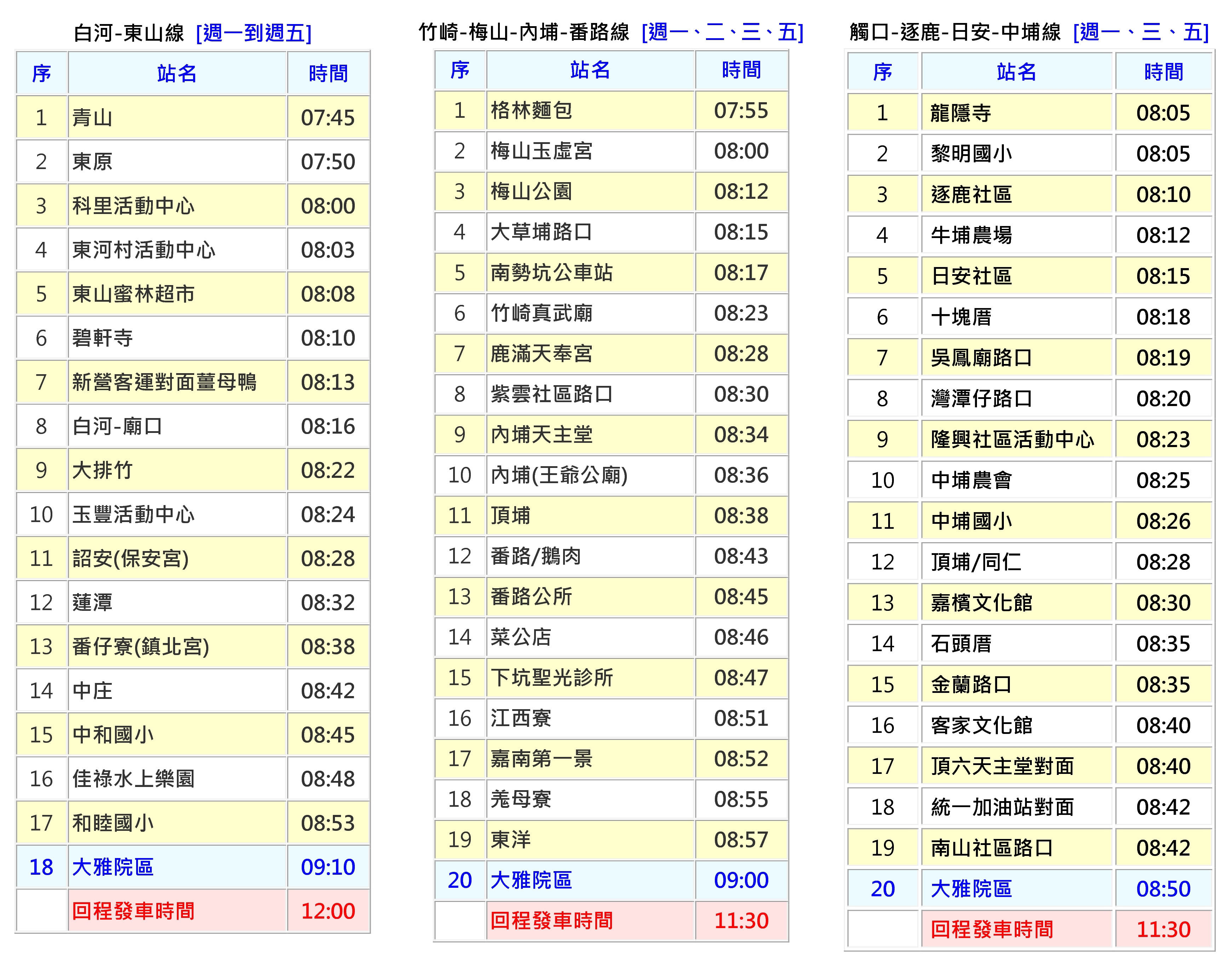Screen dimensions: 1232x967
Task: Select the 番路公所 stop
Action: coord(531,597)
